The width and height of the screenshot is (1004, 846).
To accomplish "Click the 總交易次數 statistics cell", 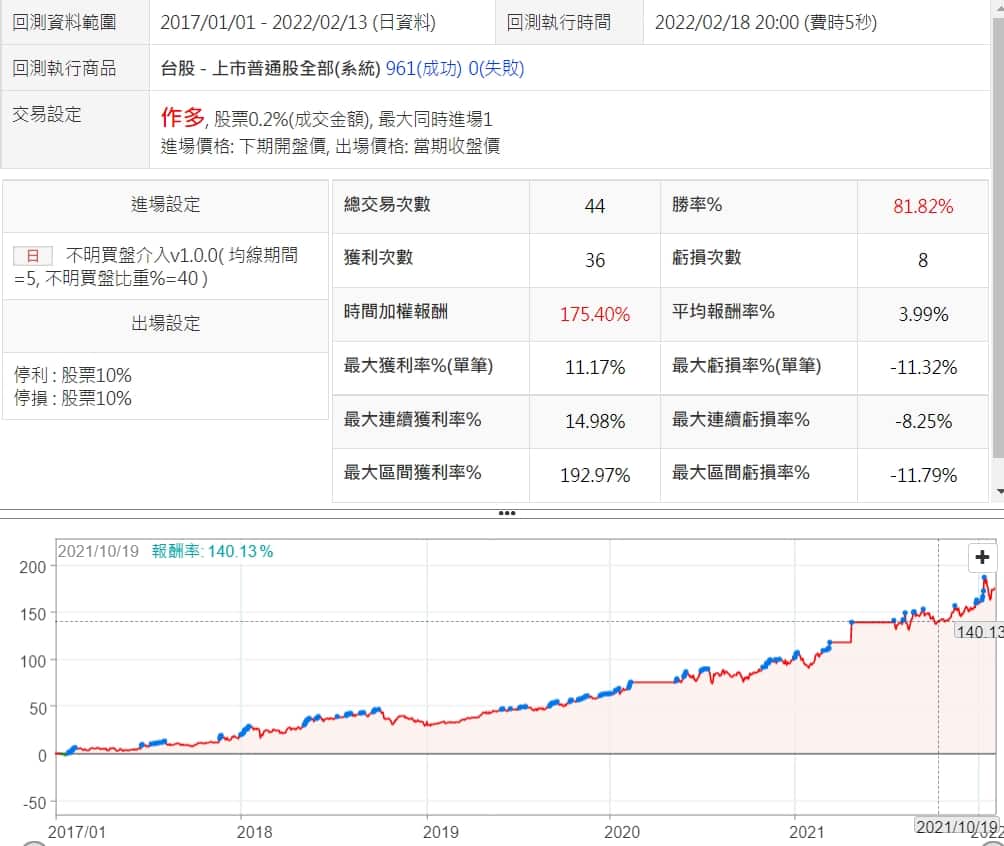I will coord(387,205).
